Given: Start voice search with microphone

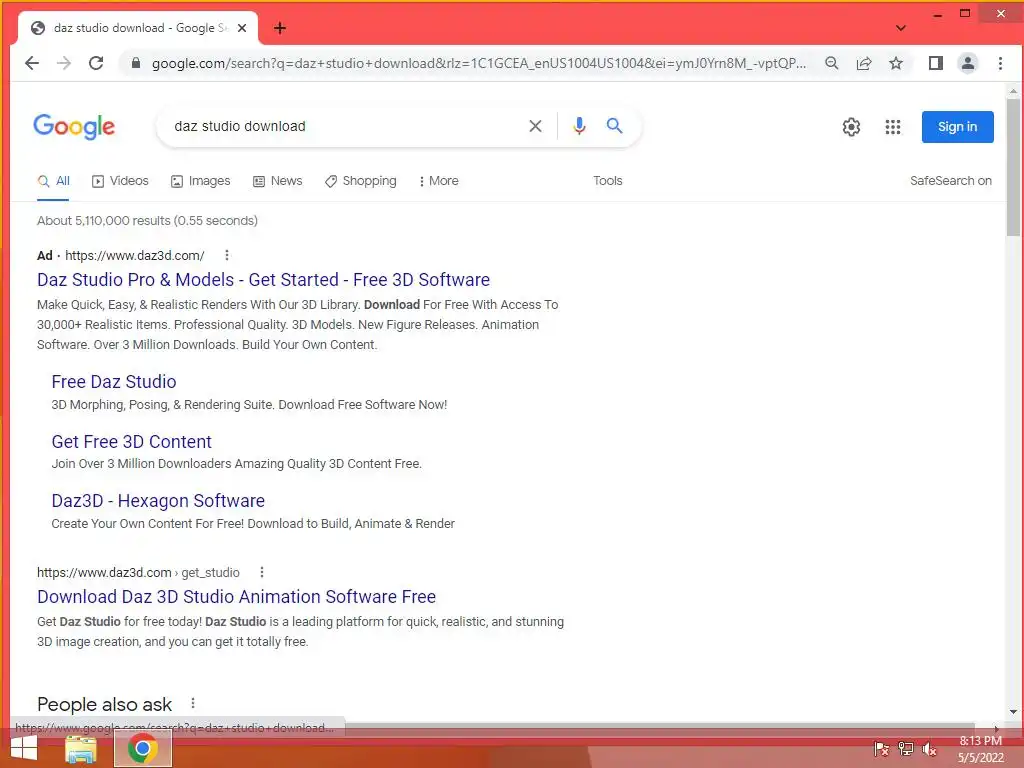Looking at the screenshot, I should point(579,126).
